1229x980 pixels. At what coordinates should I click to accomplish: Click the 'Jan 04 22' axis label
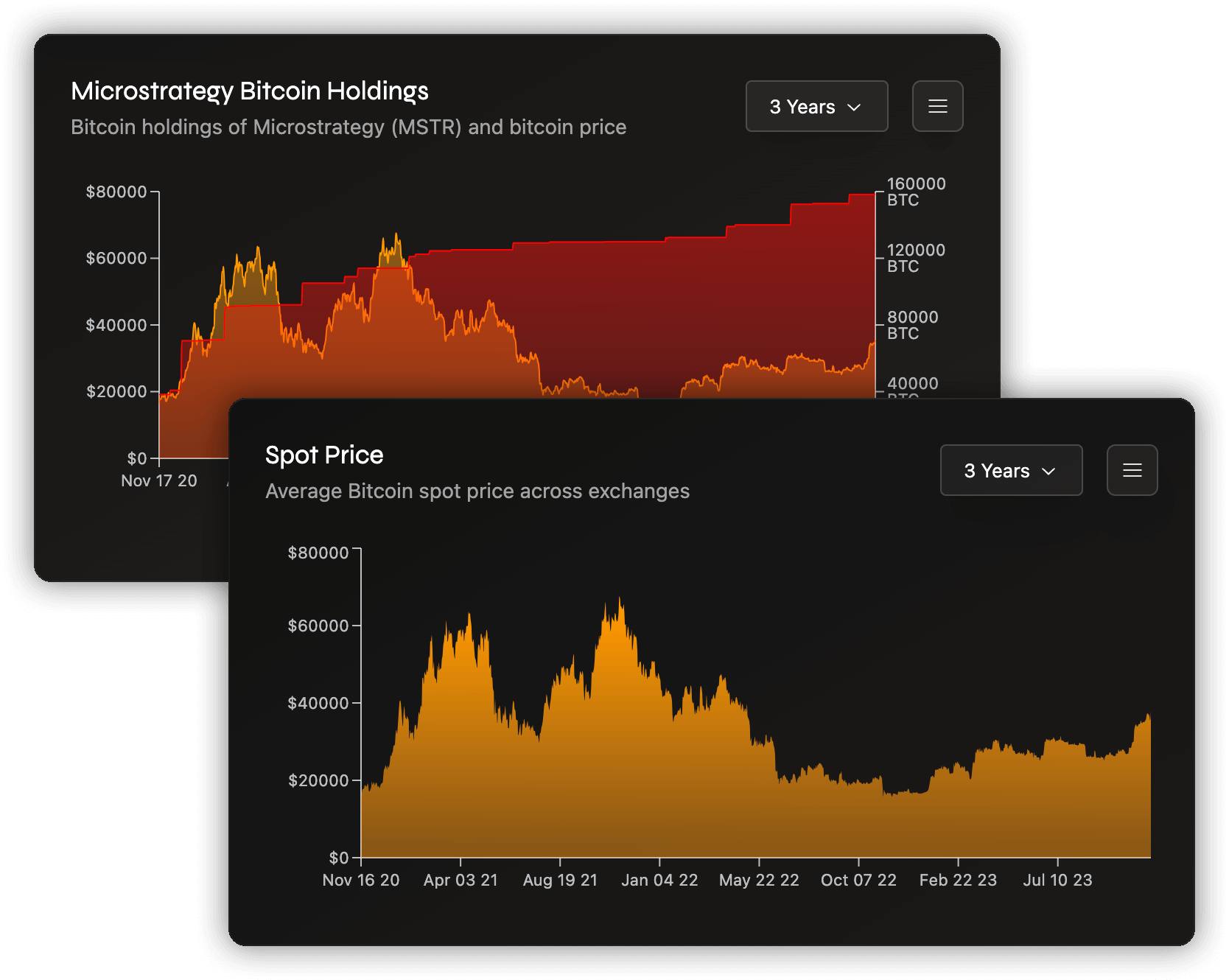click(x=659, y=881)
